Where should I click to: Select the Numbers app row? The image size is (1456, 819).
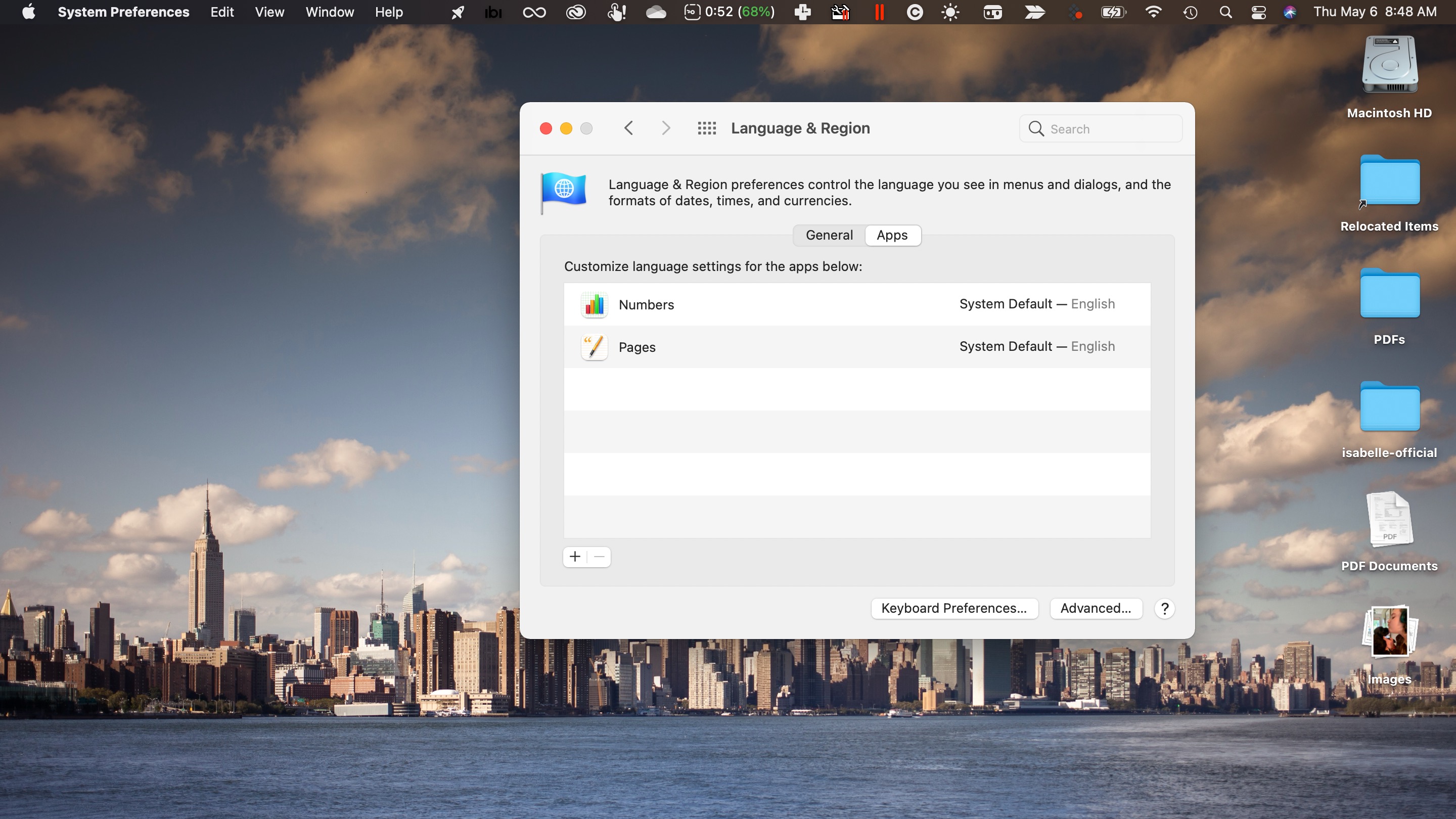(857, 304)
